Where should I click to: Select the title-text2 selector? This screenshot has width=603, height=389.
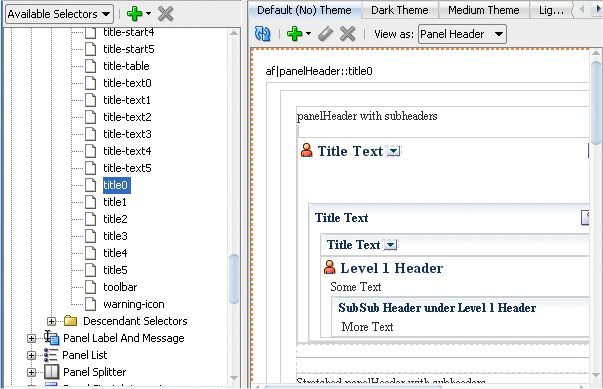coord(127,117)
